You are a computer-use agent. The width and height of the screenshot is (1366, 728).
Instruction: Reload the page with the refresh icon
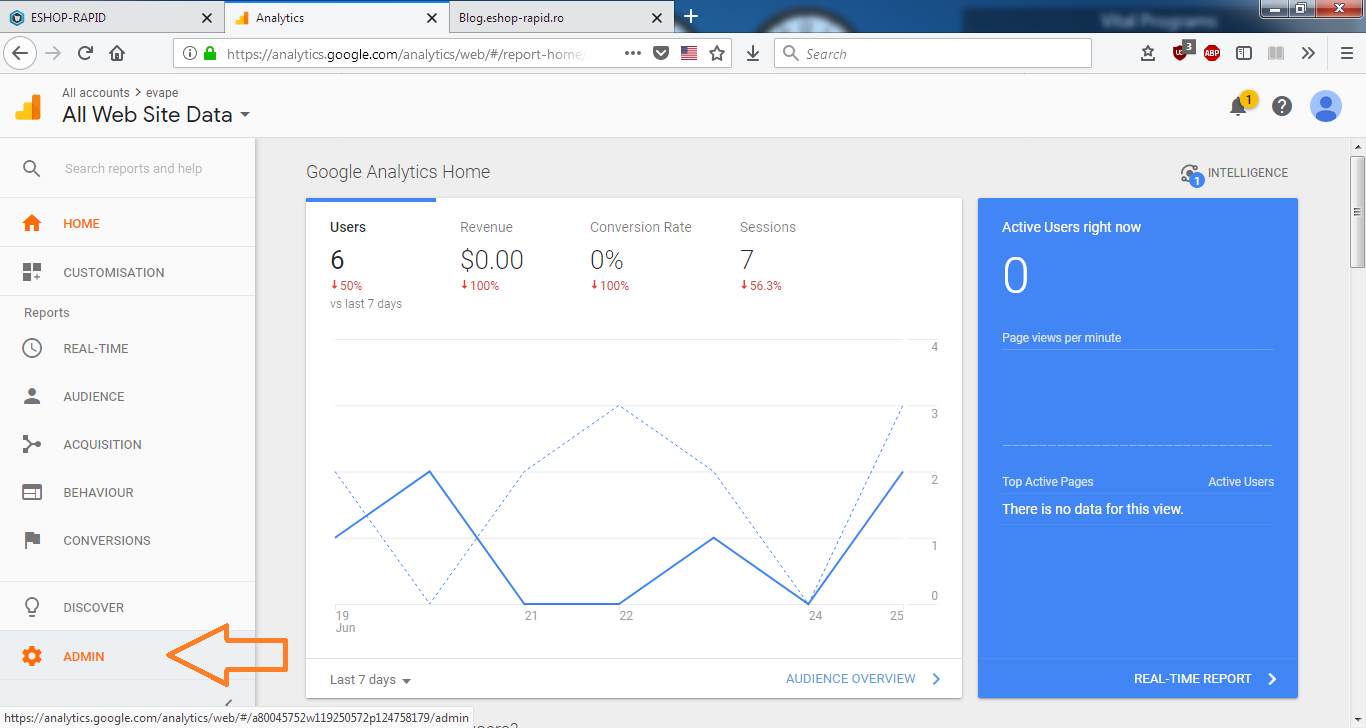click(x=86, y=54)
